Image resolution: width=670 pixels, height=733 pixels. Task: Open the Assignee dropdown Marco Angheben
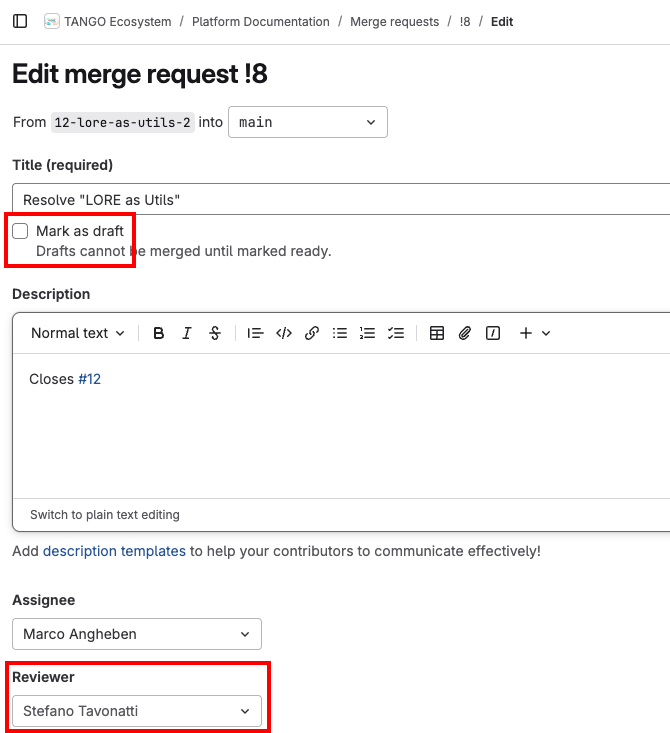(136, 634)
